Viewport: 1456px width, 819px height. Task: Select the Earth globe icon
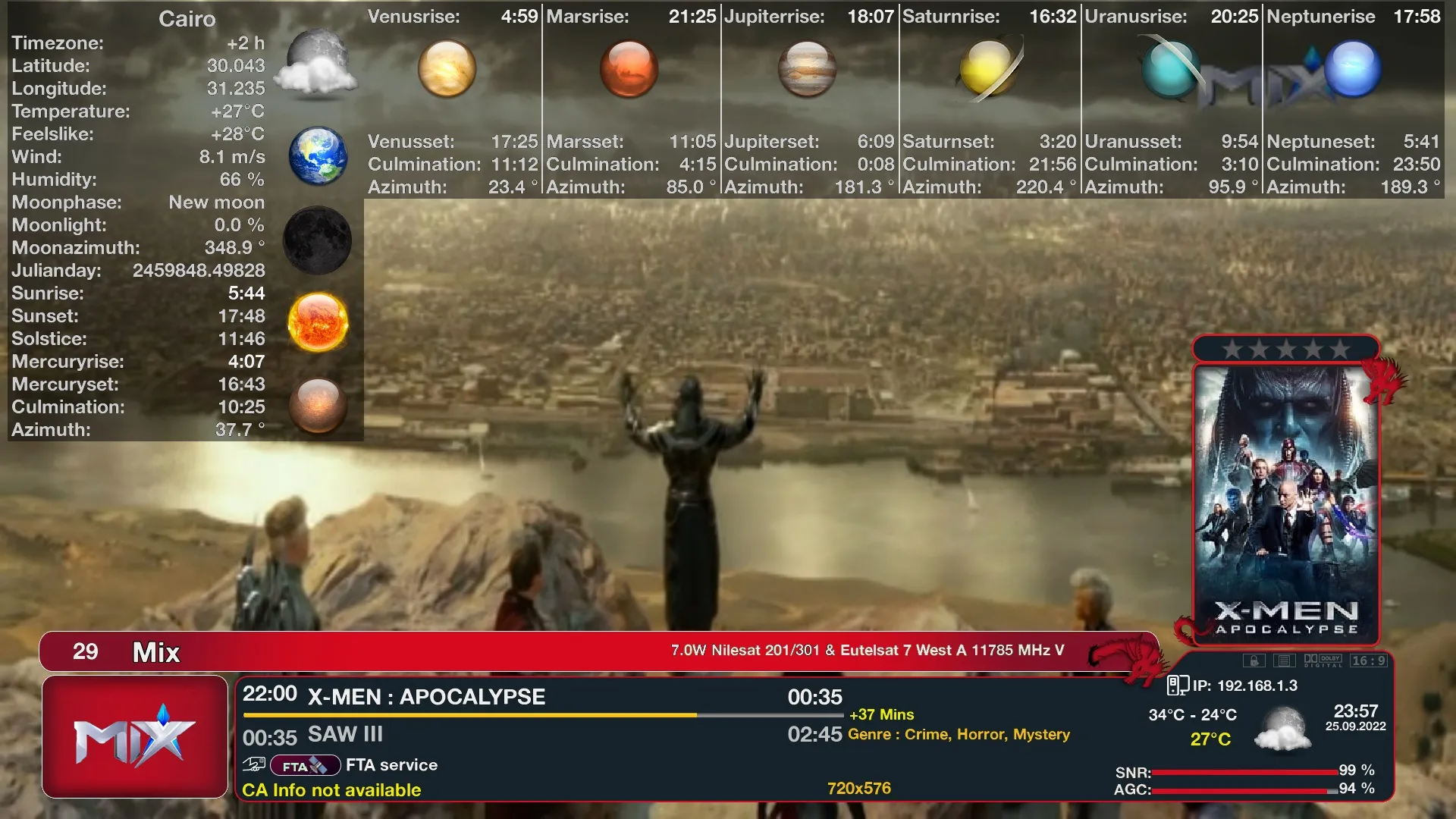click(318, 156)
